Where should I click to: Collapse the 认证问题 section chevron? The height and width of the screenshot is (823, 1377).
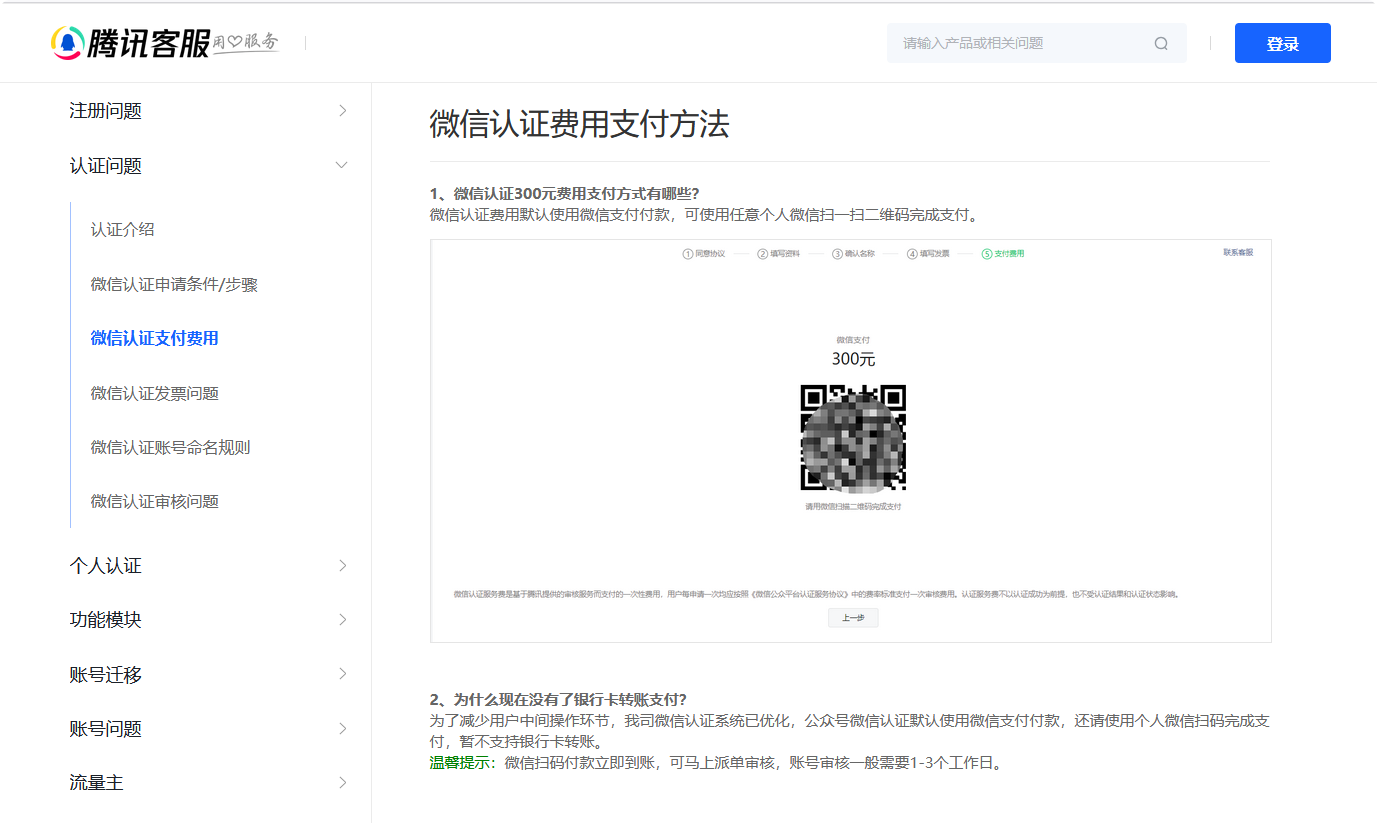tap(342, 165)
